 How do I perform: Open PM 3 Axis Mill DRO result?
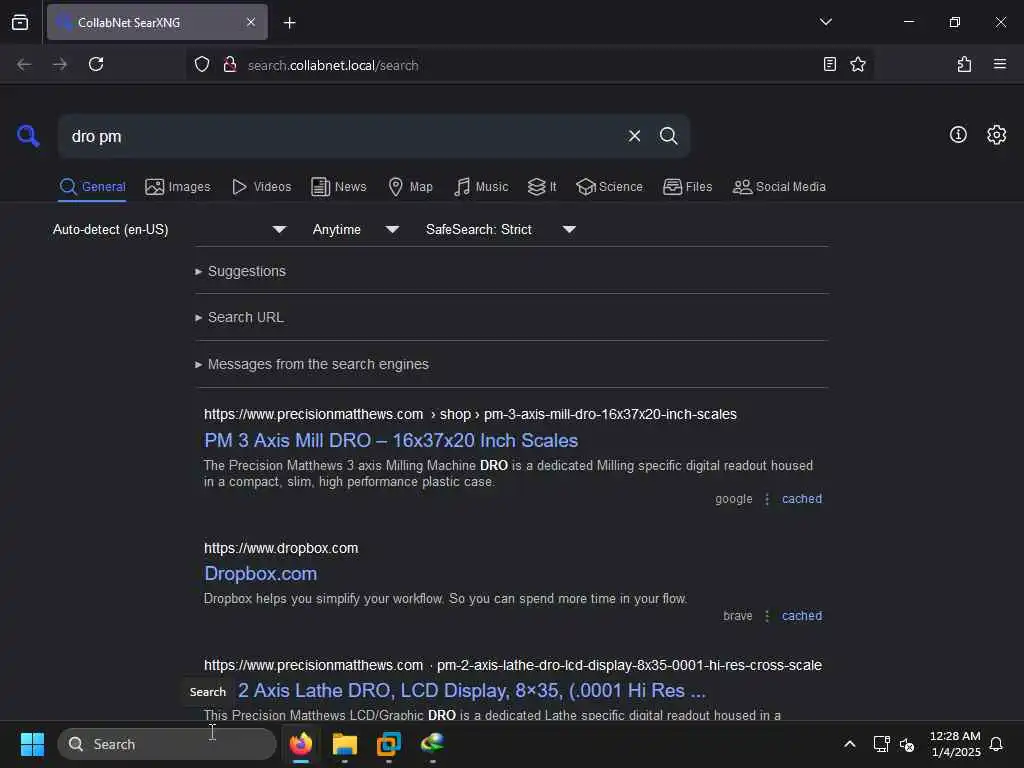(x=391, y=440)
